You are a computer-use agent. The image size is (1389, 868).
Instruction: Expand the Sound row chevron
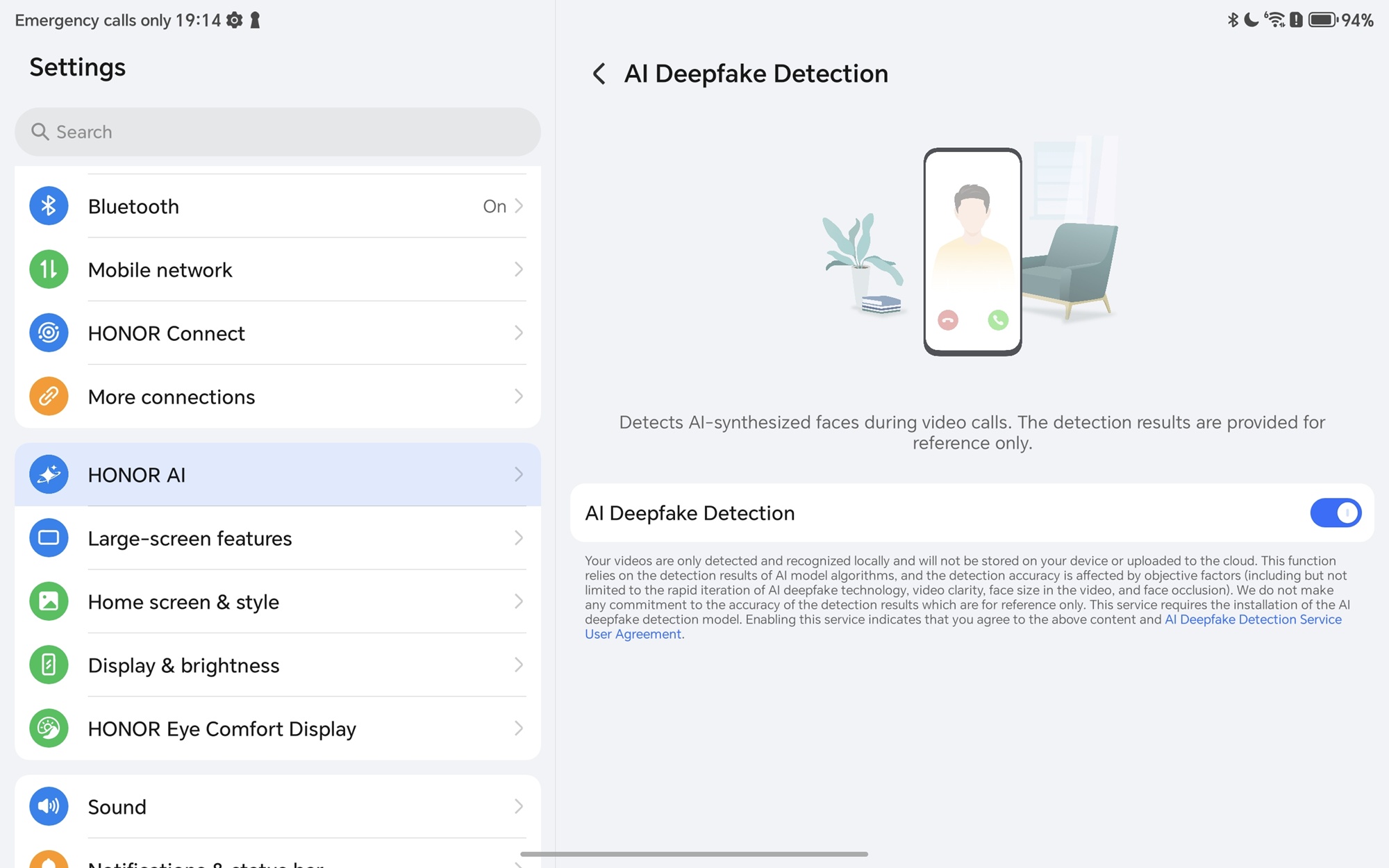click(518, 806)
